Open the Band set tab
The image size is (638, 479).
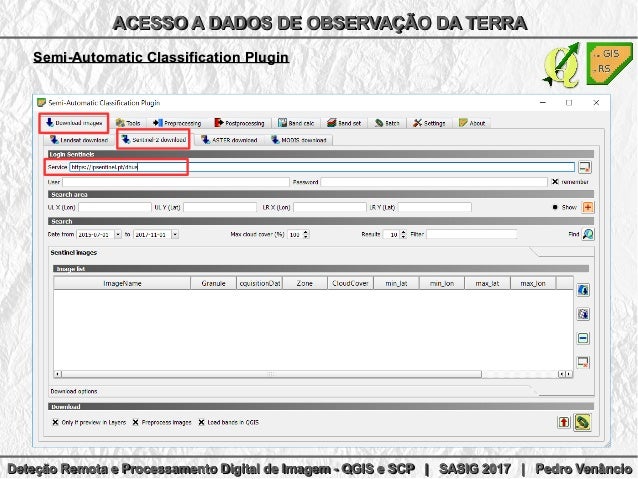coord(344,123)
